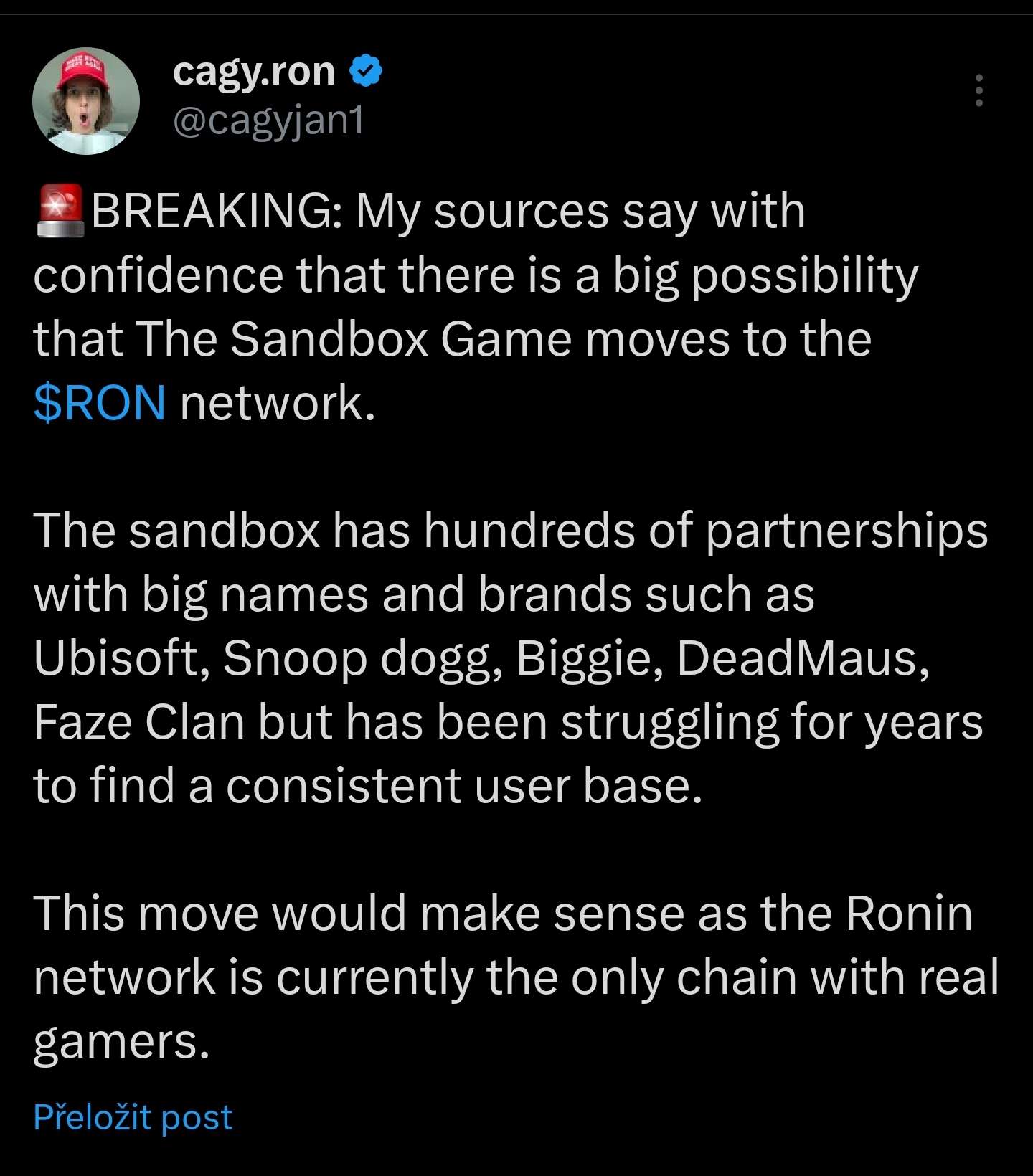Click the word Ronin in the last paragraph
The height and width of the screenshot is (1176, 1033).
[x=908, y=914]
